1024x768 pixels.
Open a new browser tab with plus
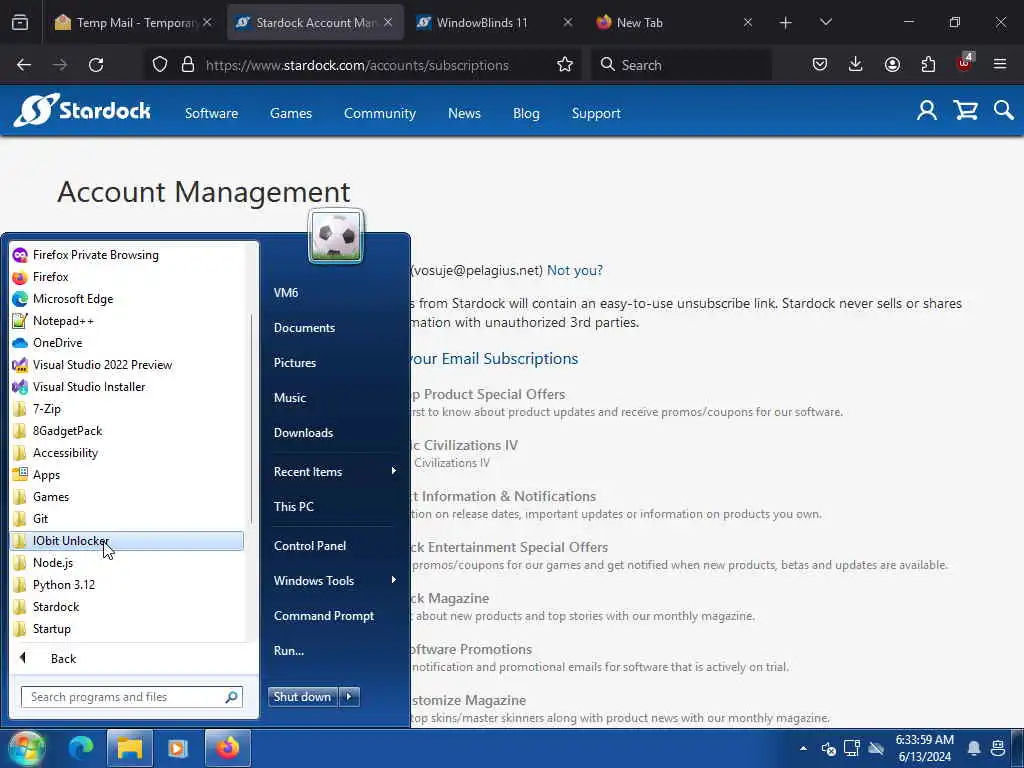[x=786, y=23]
